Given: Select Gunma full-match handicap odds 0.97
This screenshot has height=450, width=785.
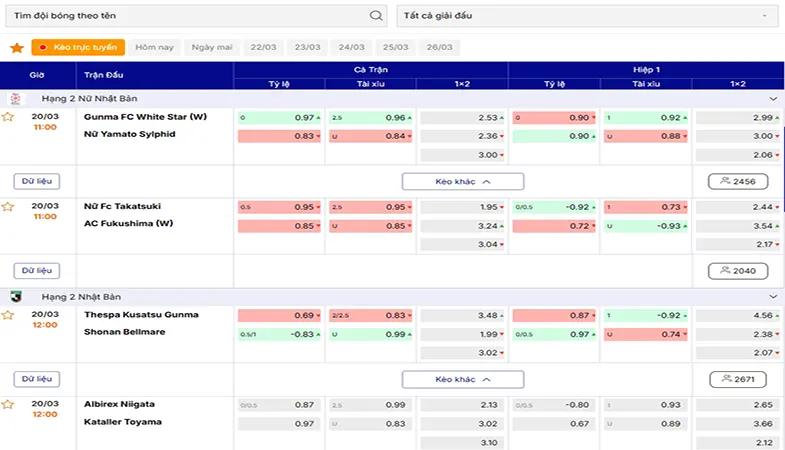Looking at the screenshot, I should [279, 118].
